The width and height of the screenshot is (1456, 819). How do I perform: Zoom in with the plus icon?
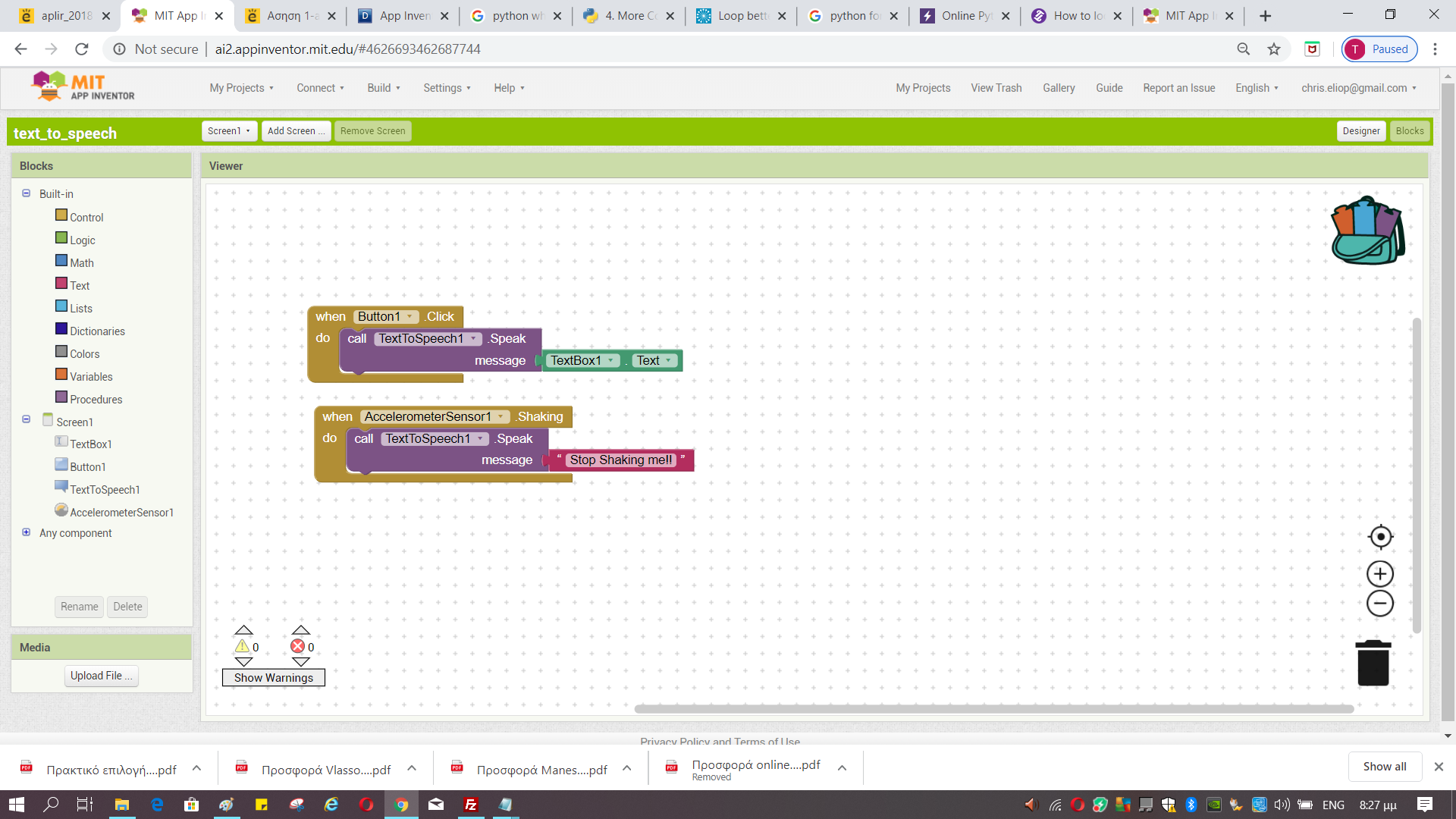click(1380, 574)
